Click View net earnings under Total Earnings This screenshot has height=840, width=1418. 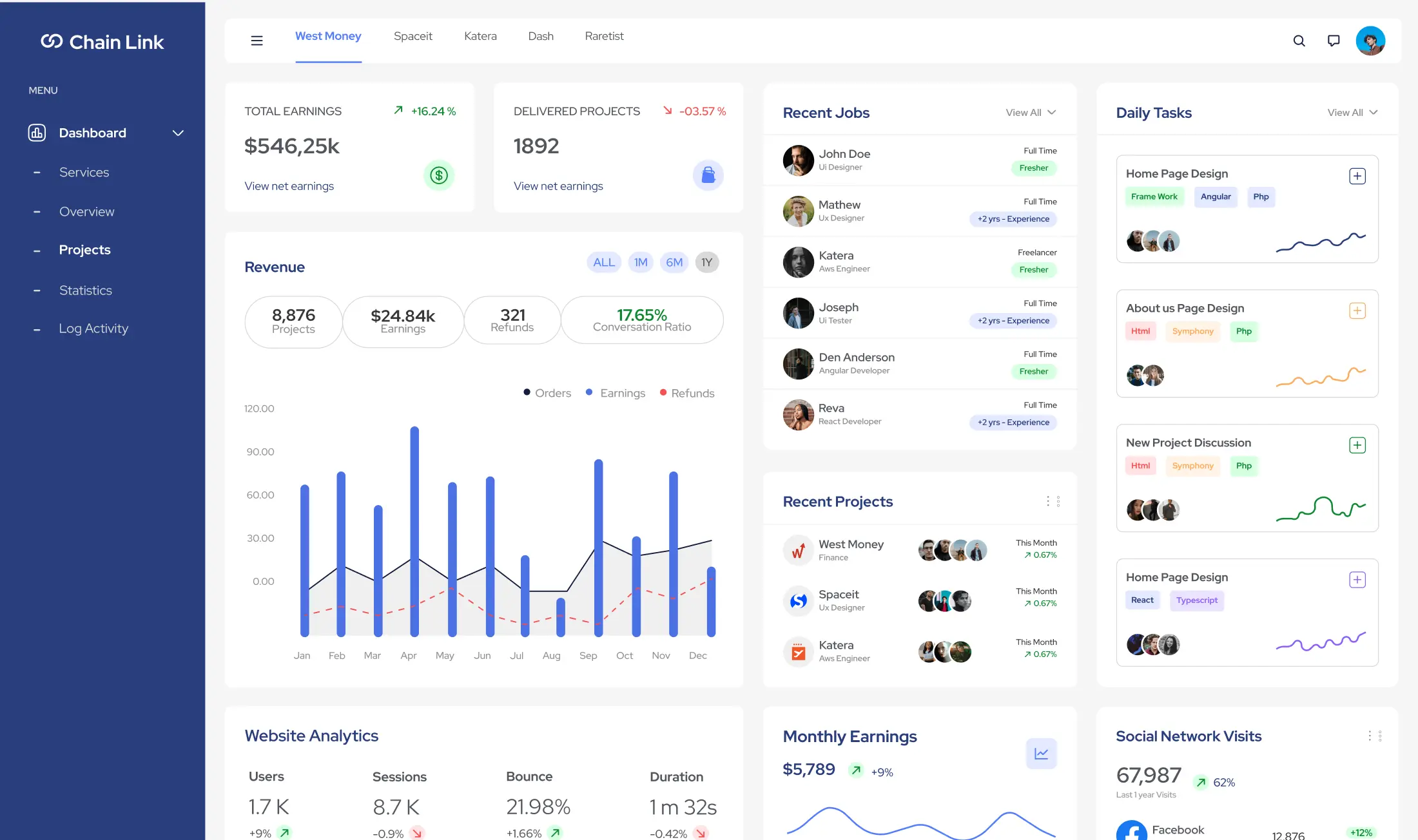point(289,186)
